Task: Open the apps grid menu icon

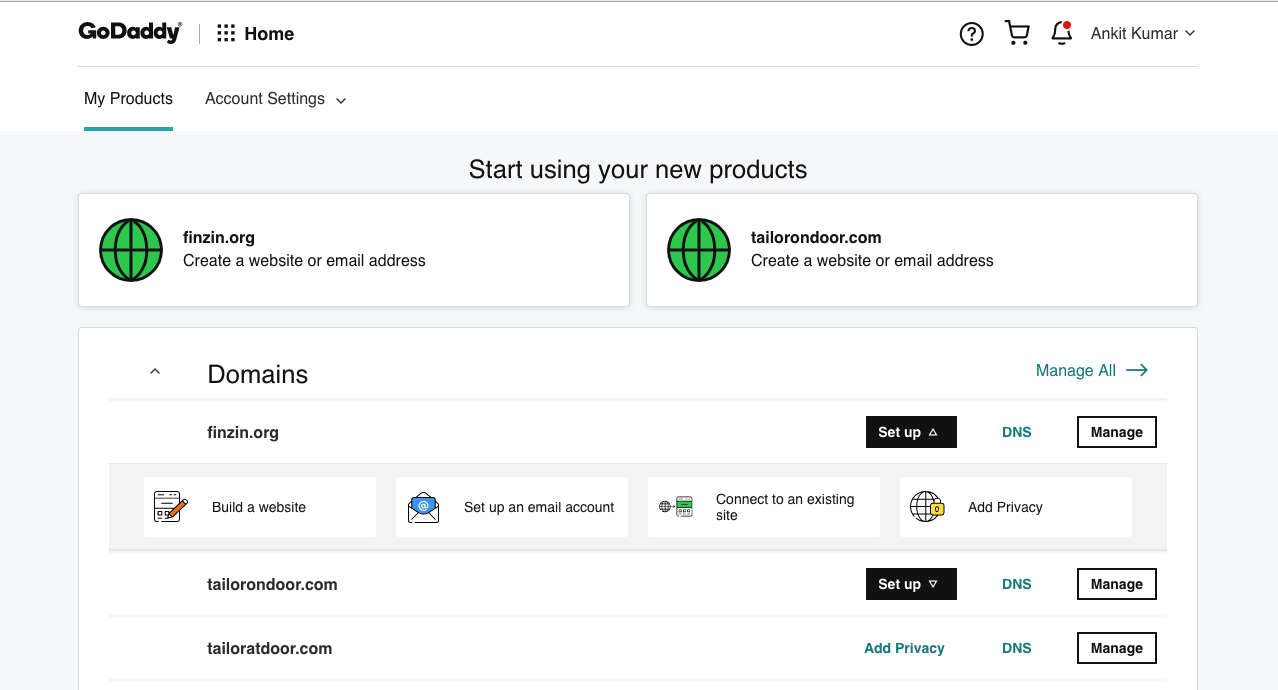Action: [226, 34]
